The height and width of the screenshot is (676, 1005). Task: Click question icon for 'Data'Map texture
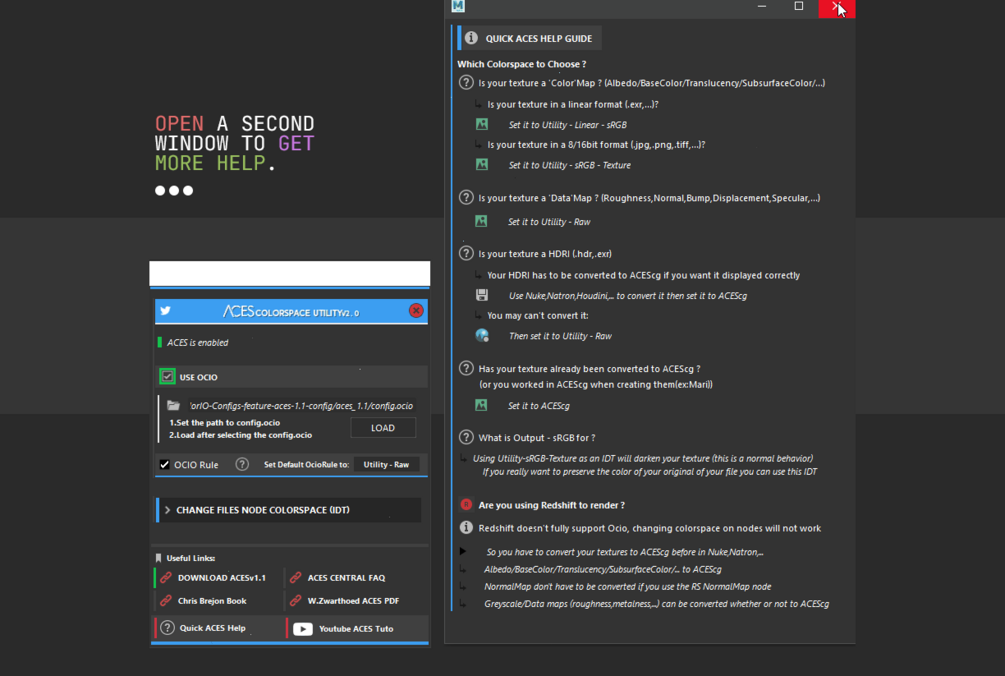(x=466, y=197)
